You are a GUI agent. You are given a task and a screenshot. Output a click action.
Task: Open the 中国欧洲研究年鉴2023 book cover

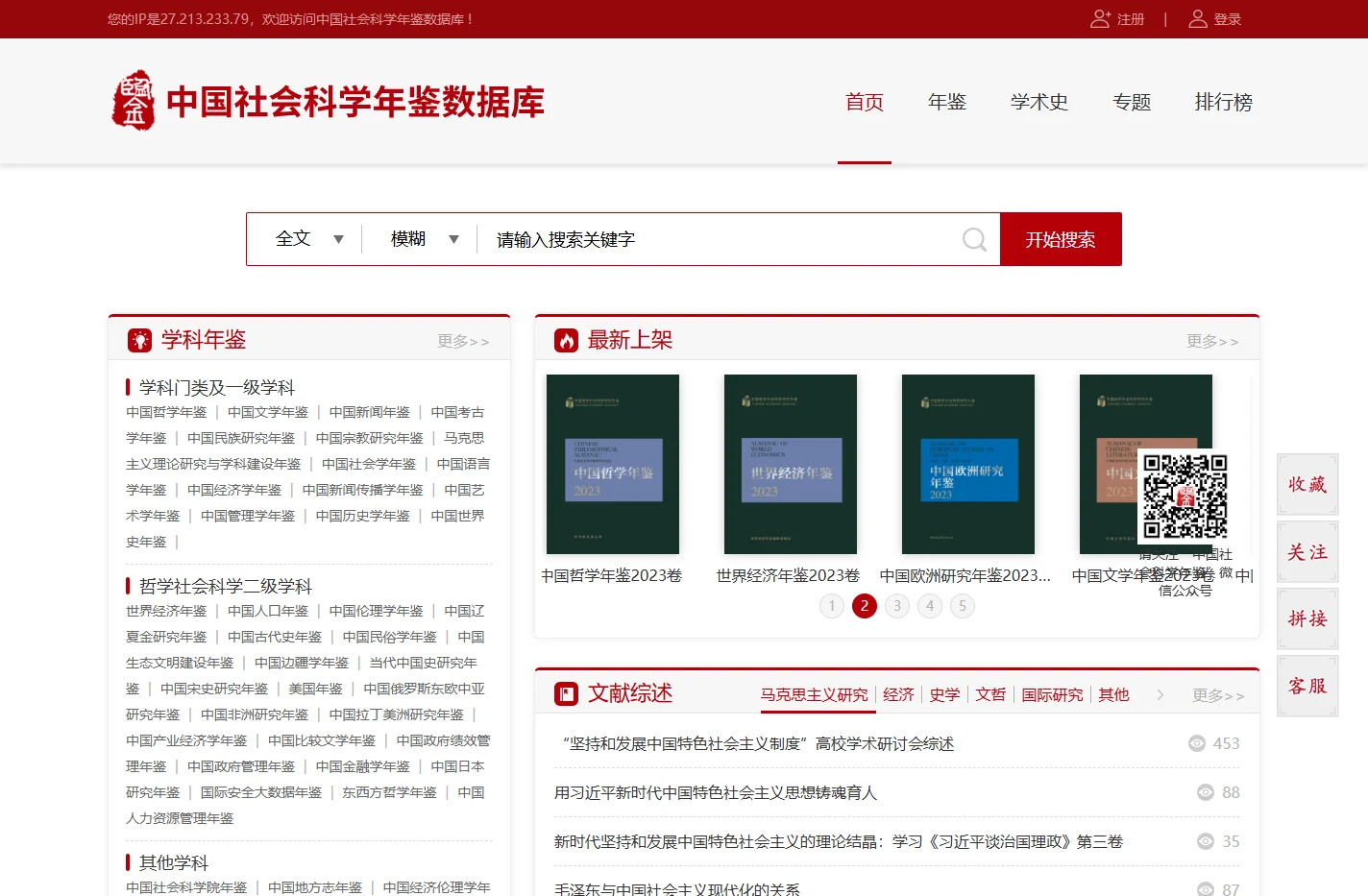(968, 464)
